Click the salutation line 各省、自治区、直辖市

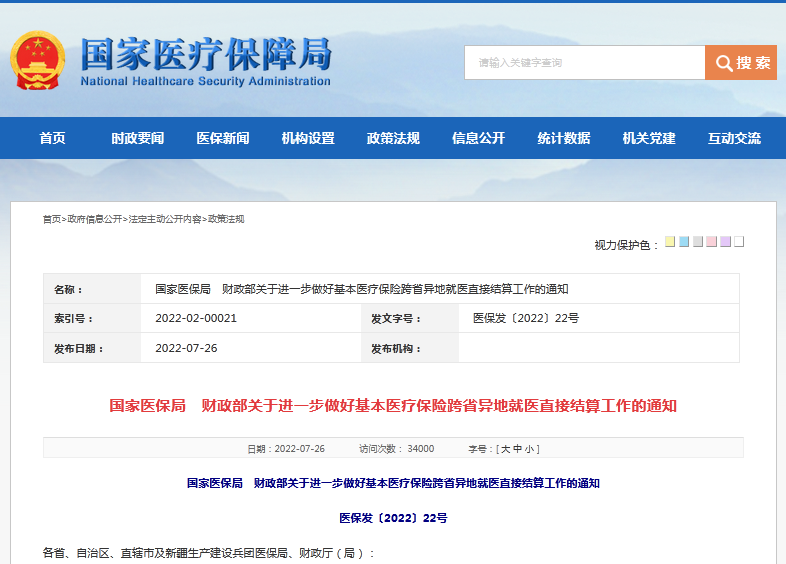(x=209, y=553)
